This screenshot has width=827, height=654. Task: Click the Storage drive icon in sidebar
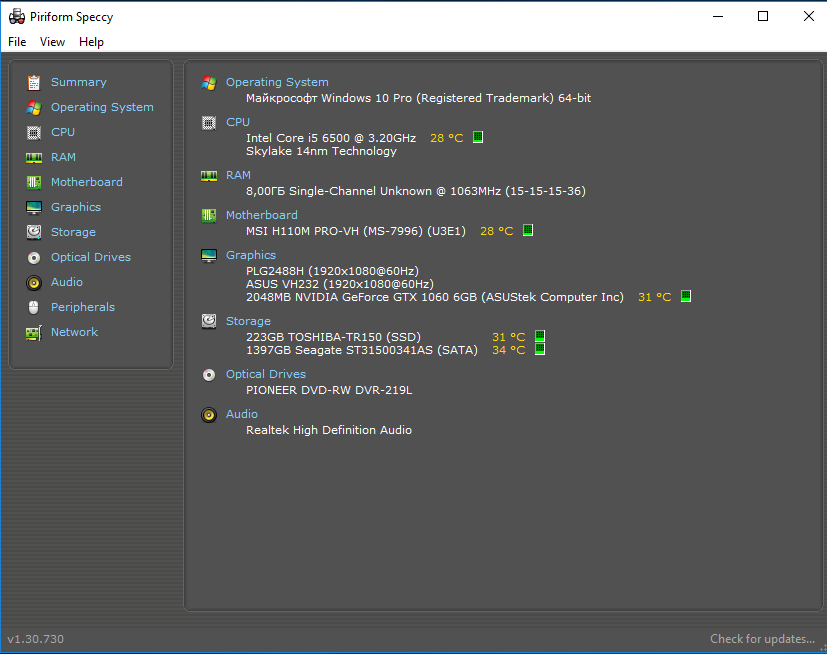(34, 232)
